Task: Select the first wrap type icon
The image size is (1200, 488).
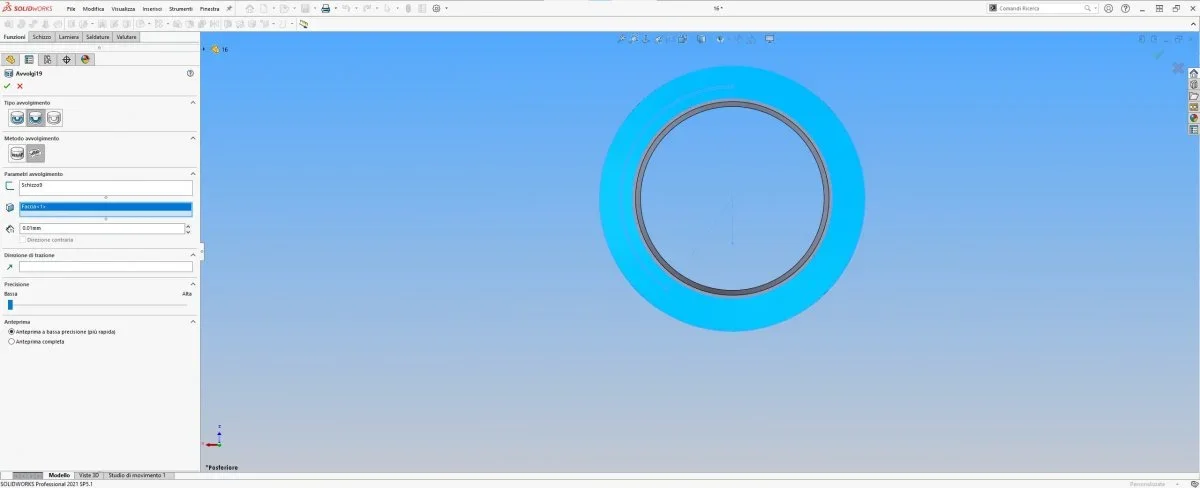Action: coord(16,118)
